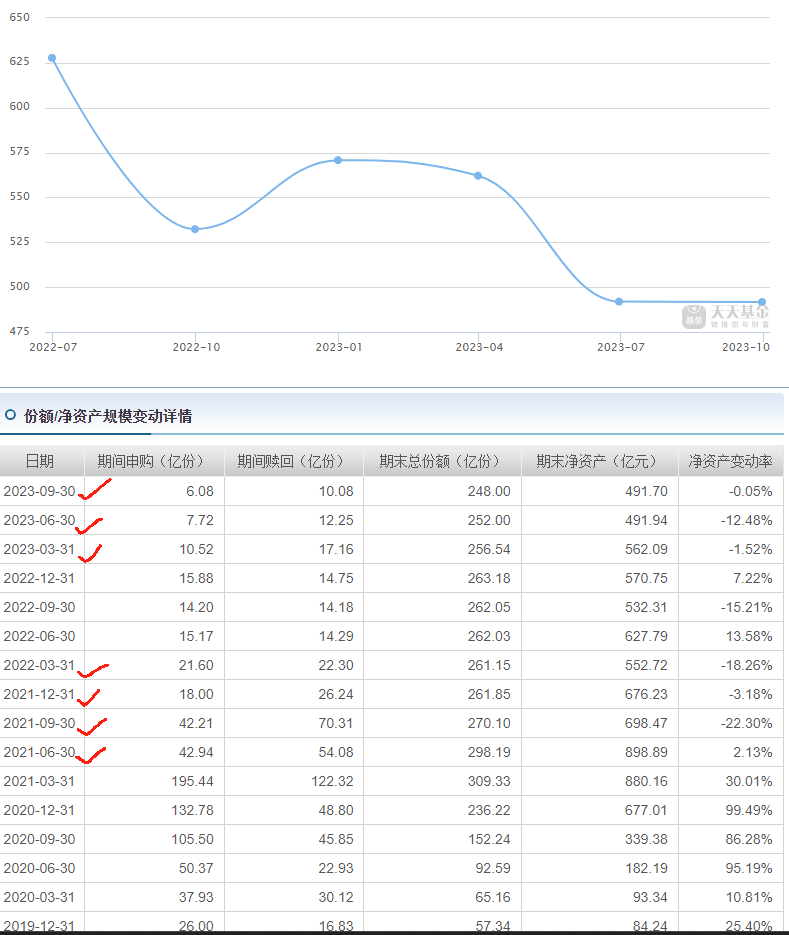The height and width of the screenshot is (935, 789).
Task: Click total shares value 298.19
Action: [x=489, y=752]
